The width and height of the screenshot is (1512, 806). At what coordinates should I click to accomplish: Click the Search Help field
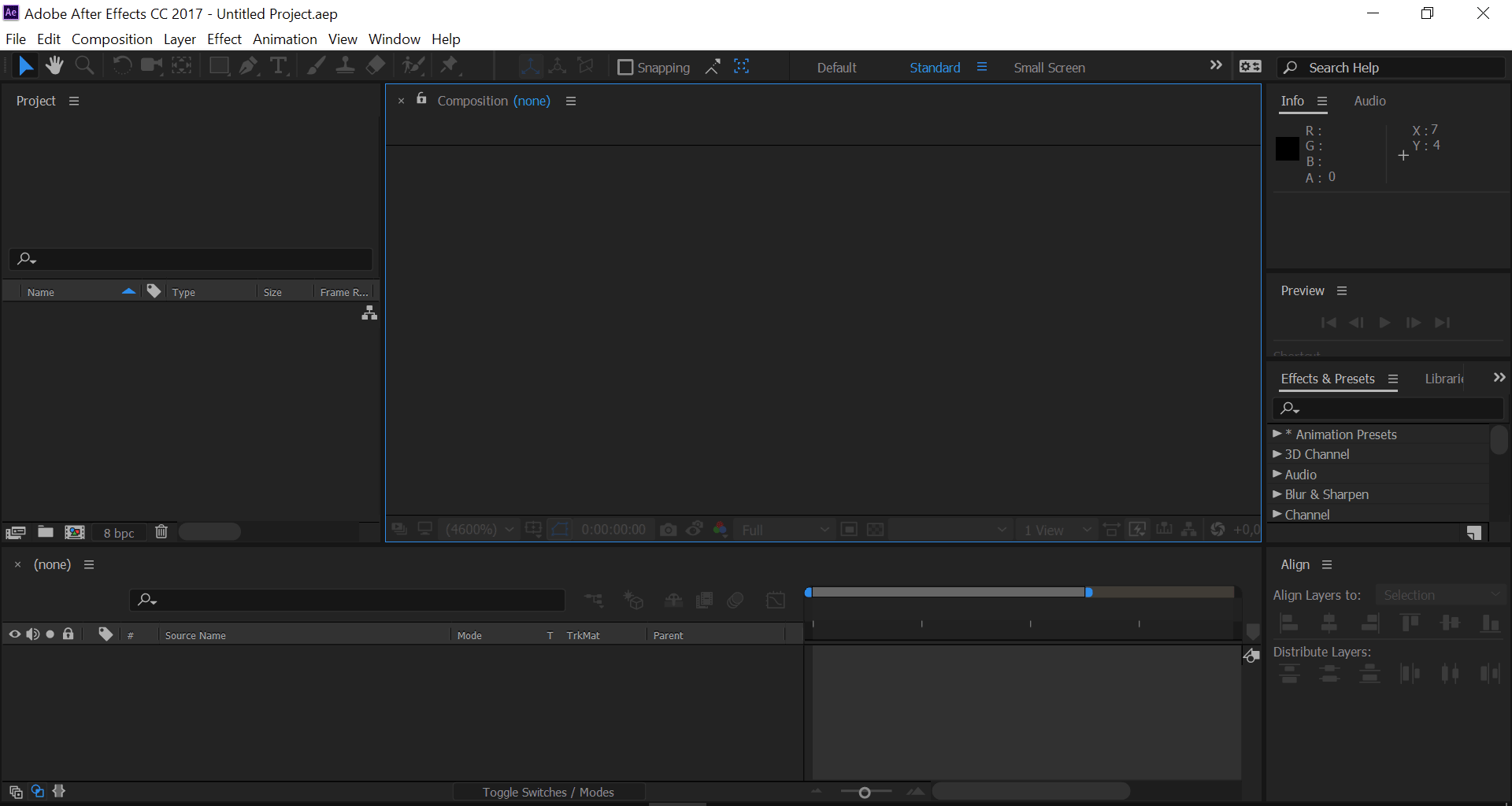tap(1391, 68)
